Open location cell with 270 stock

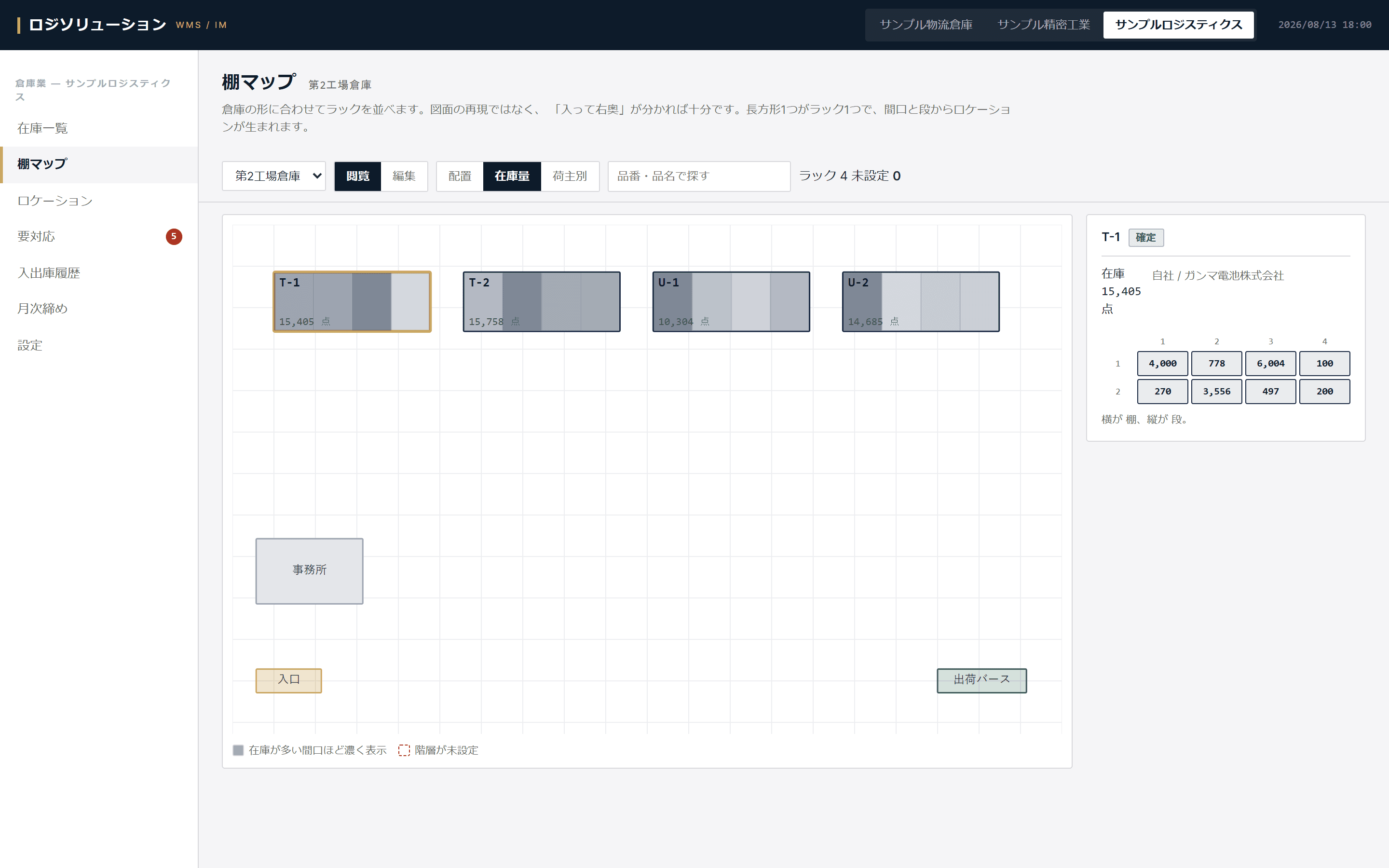pos(1162,392)
